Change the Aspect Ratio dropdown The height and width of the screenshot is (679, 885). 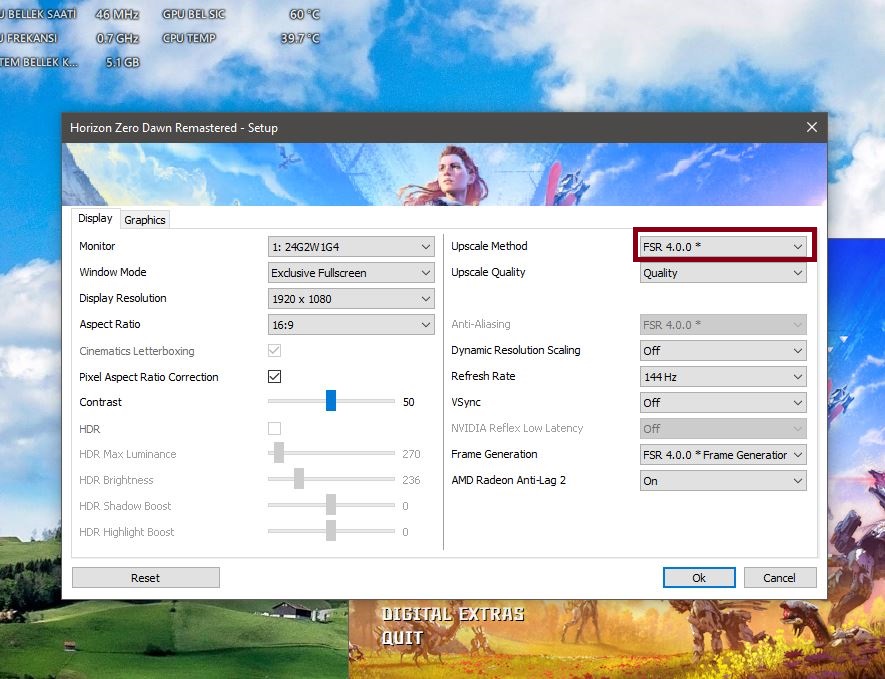pos(351,325)
